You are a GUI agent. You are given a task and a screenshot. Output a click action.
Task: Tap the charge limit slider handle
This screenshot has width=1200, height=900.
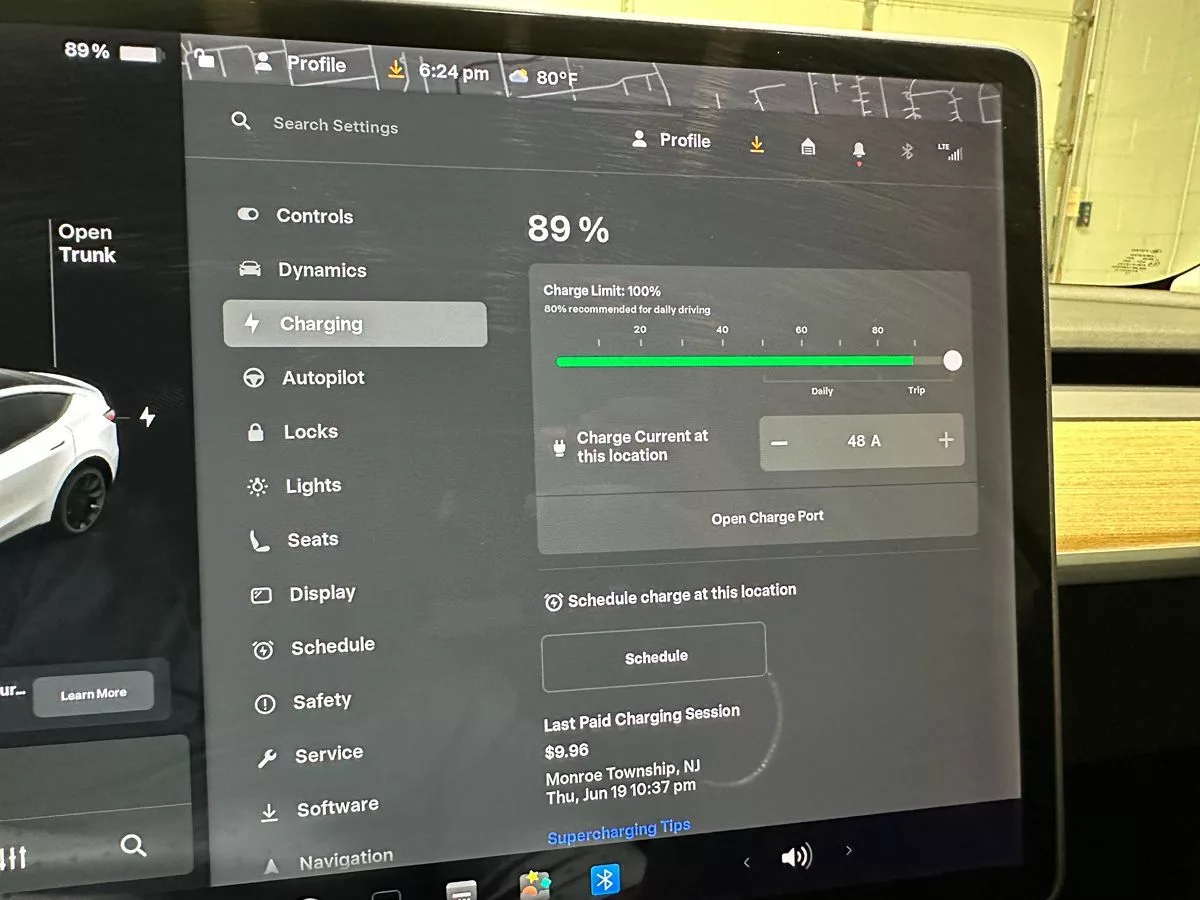pyautogui.click(x=952, y=361)
